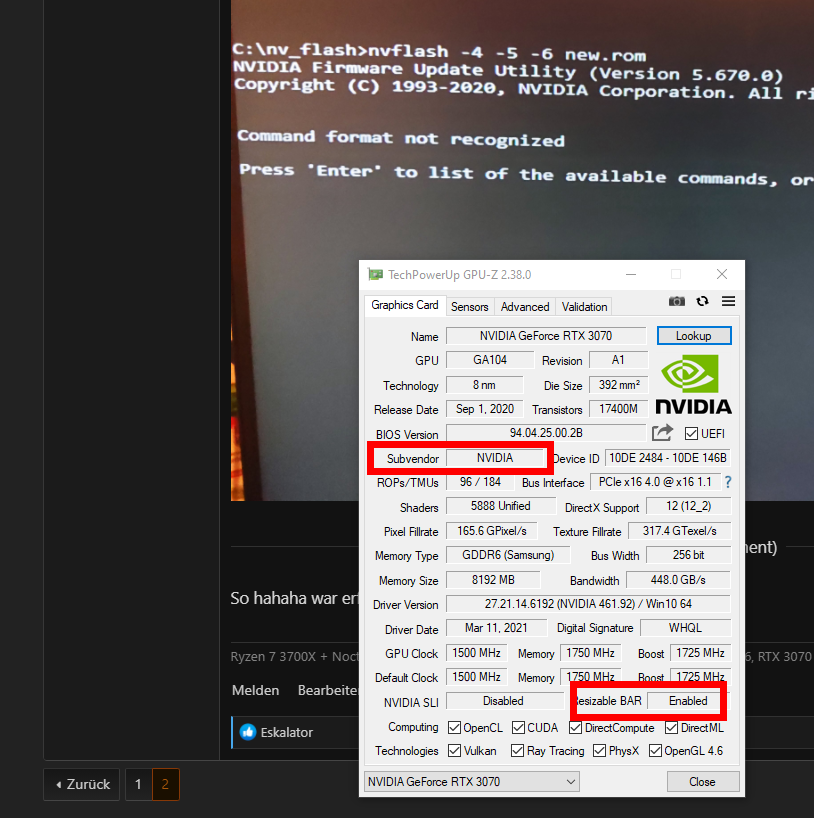Click the Texture Fillrate 317.4 GTexel/s field
Screen dimensions: 814x818
click(x=679, y=531)
